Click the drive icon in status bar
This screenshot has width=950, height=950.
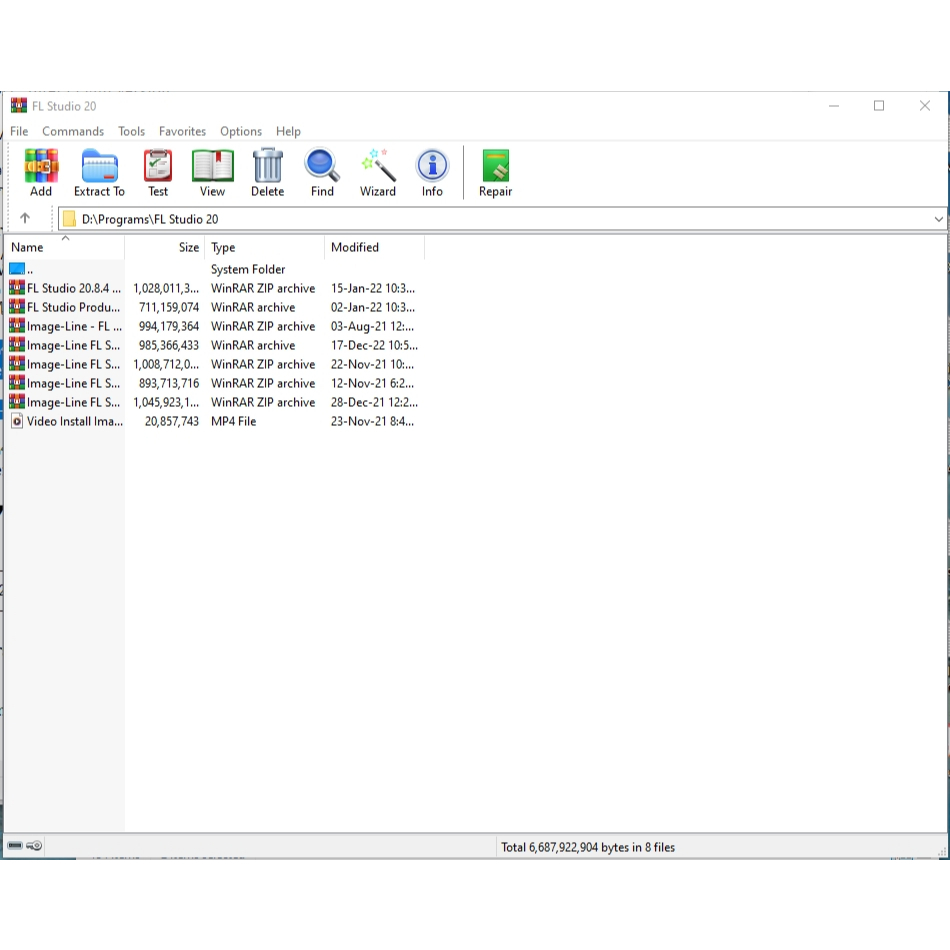pyautogui.click(x=15, y=845)
